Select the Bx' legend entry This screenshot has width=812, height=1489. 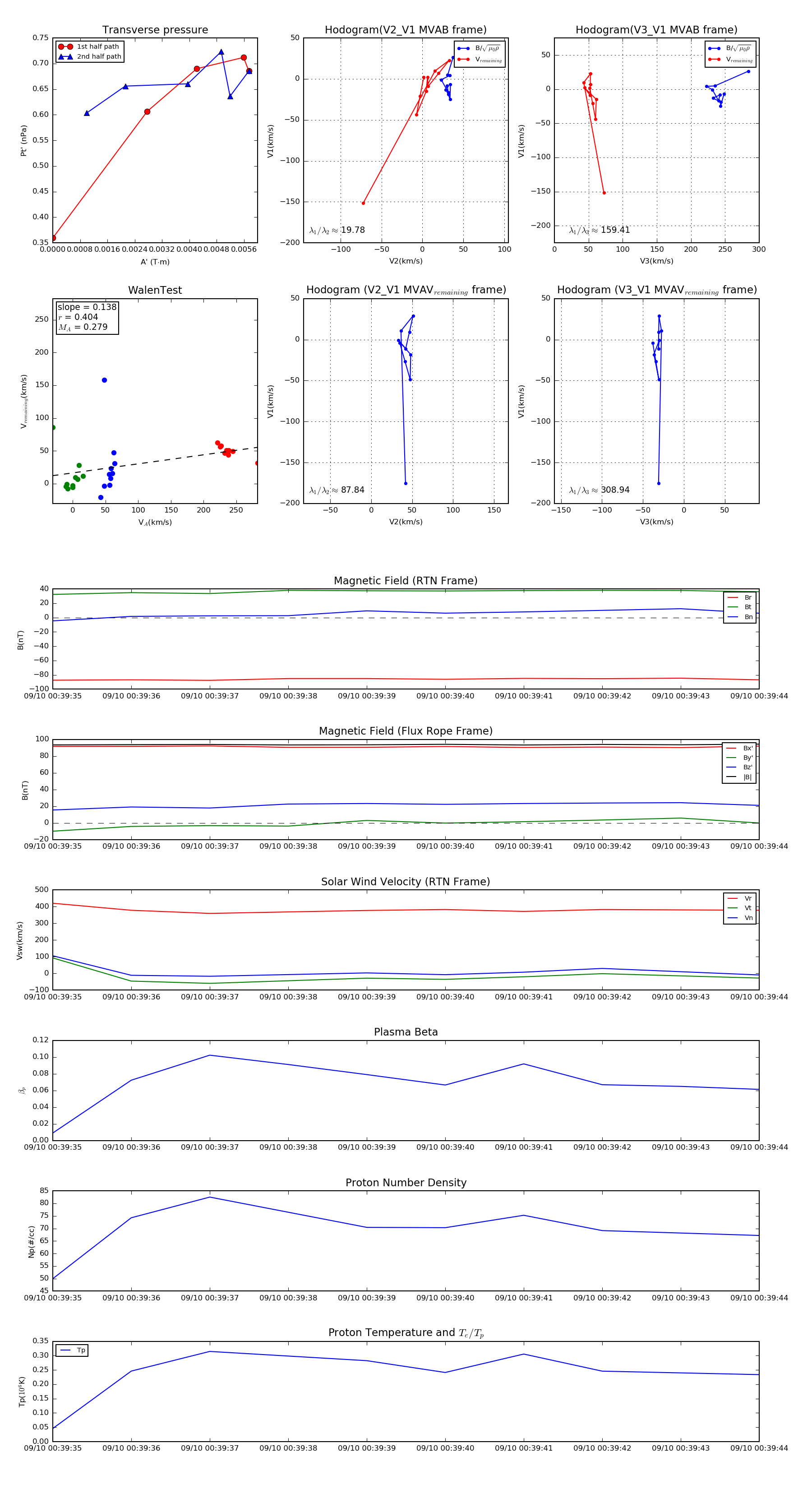tap(739, 748)
